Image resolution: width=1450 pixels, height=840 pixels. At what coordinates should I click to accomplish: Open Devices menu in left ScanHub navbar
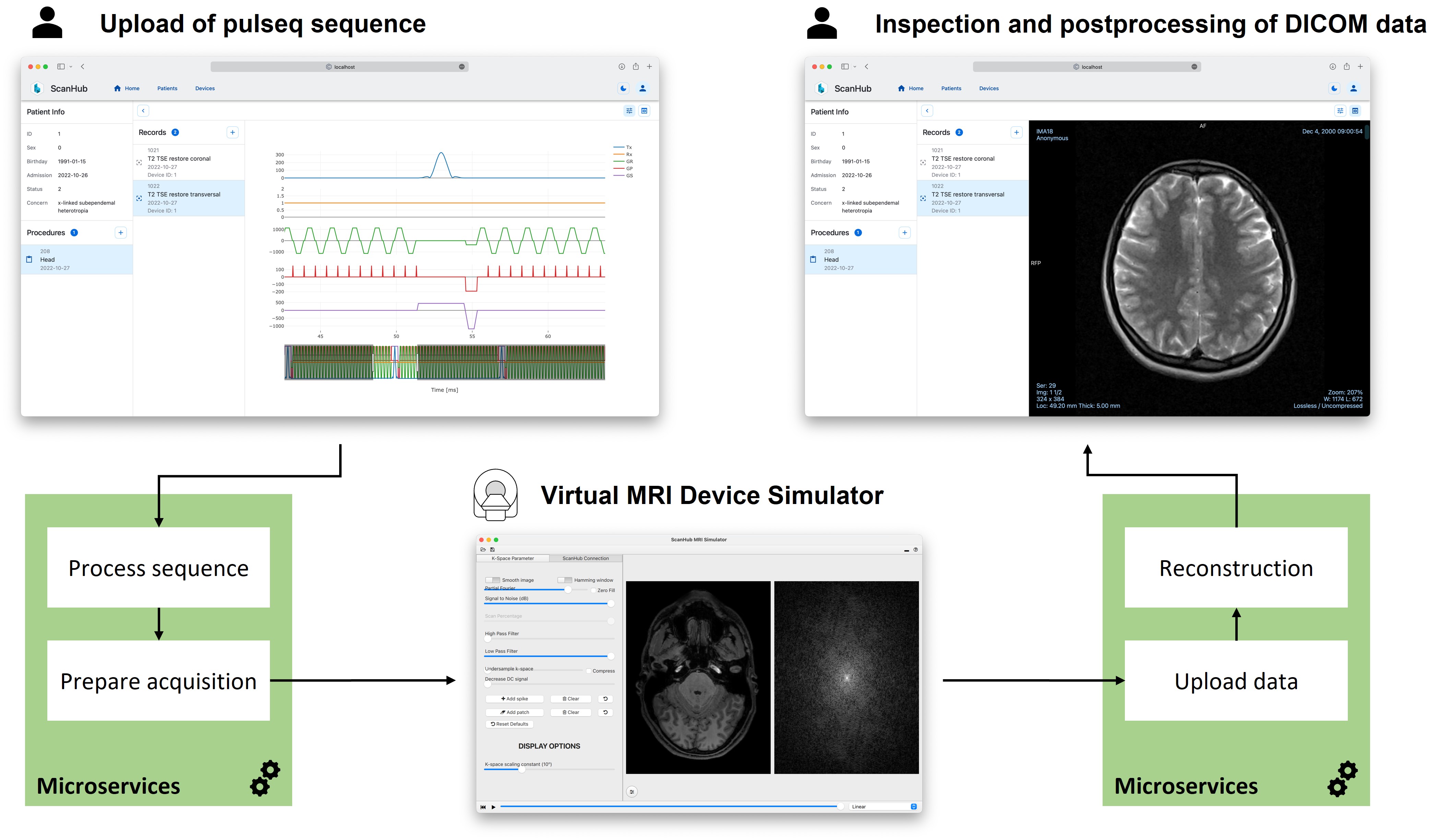coord(205,88)
